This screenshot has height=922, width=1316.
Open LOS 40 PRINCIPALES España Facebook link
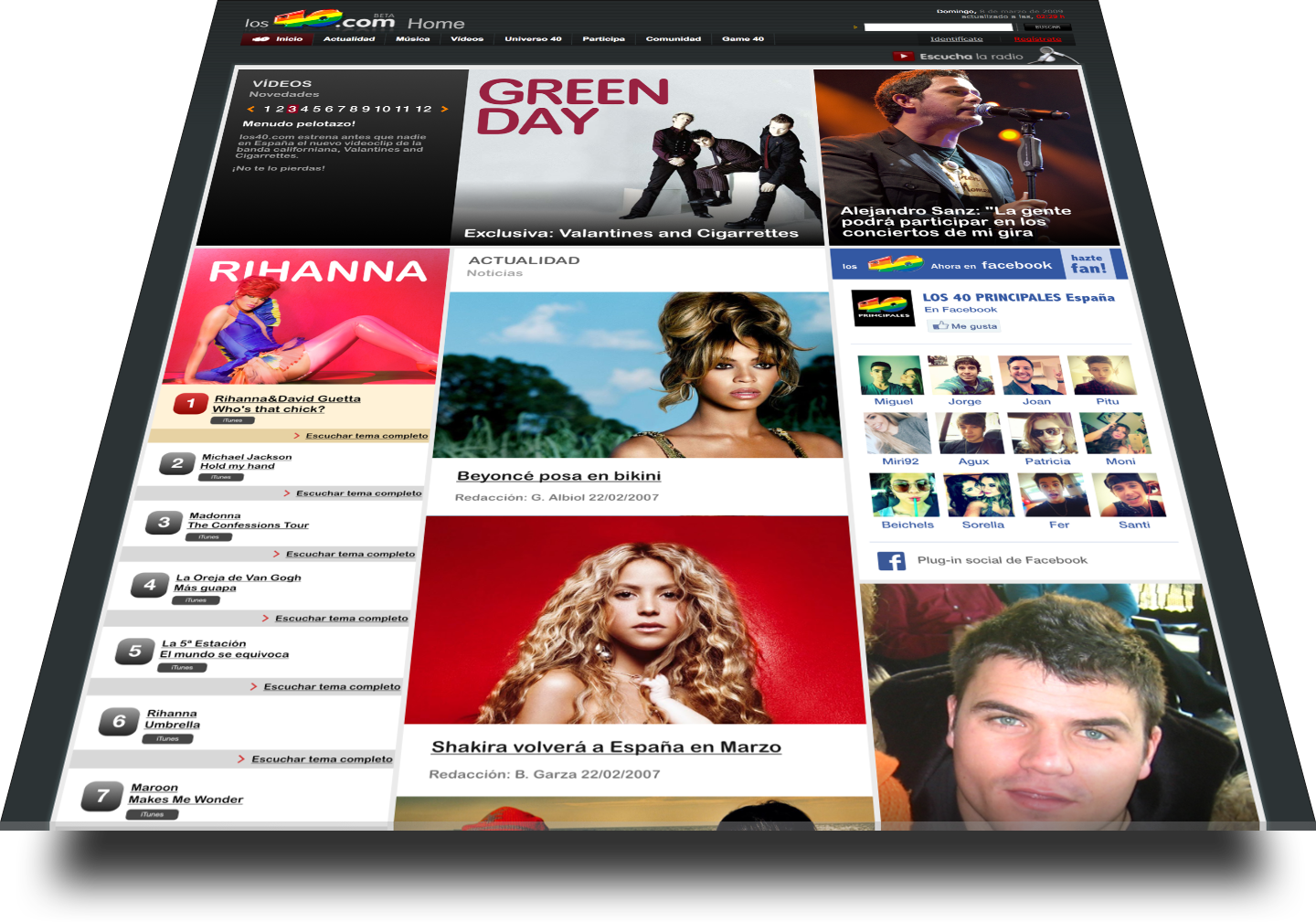coord(1019,298)
